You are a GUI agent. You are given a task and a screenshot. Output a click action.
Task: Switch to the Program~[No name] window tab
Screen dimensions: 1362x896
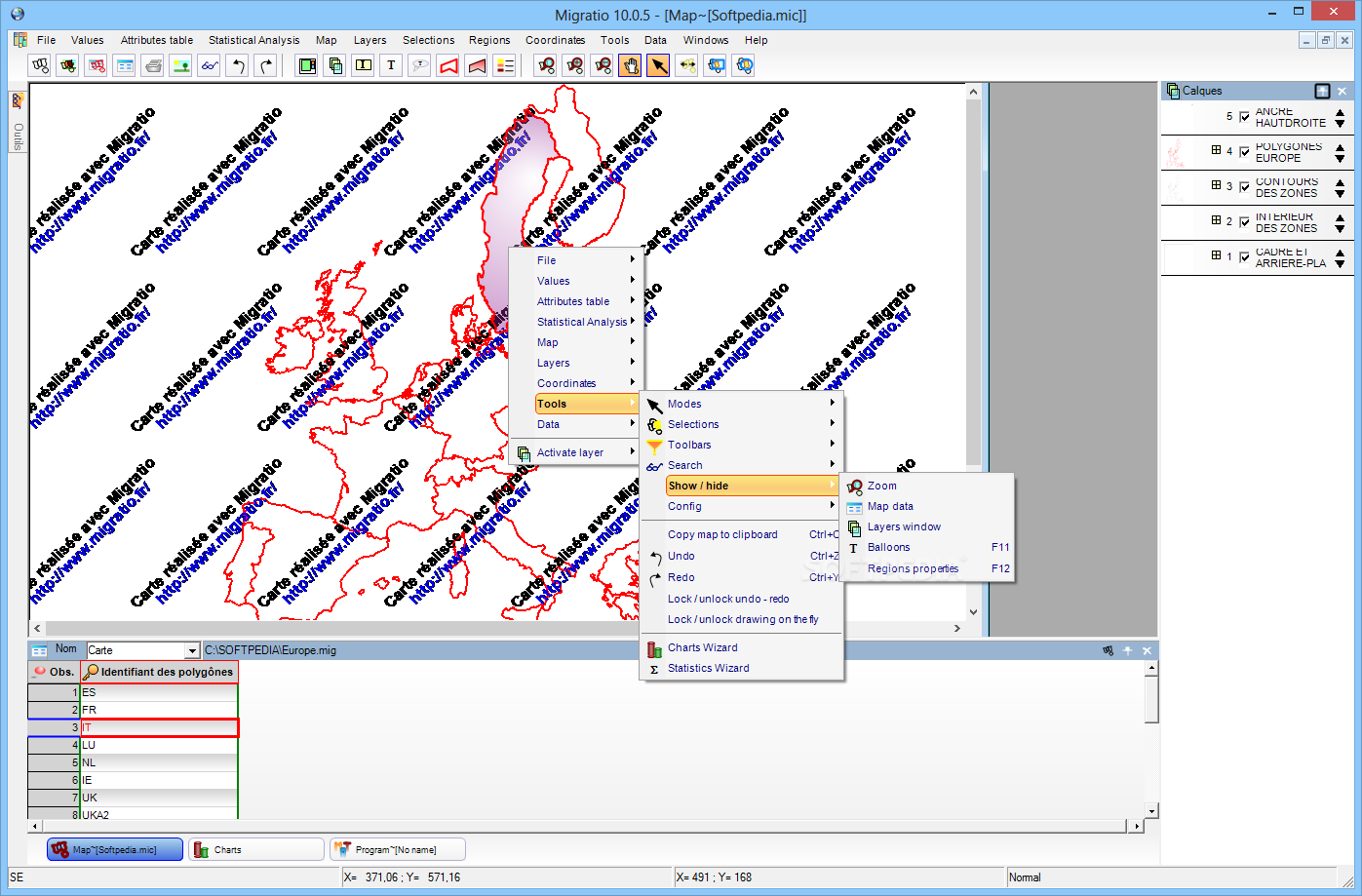[x=397, y=850]
